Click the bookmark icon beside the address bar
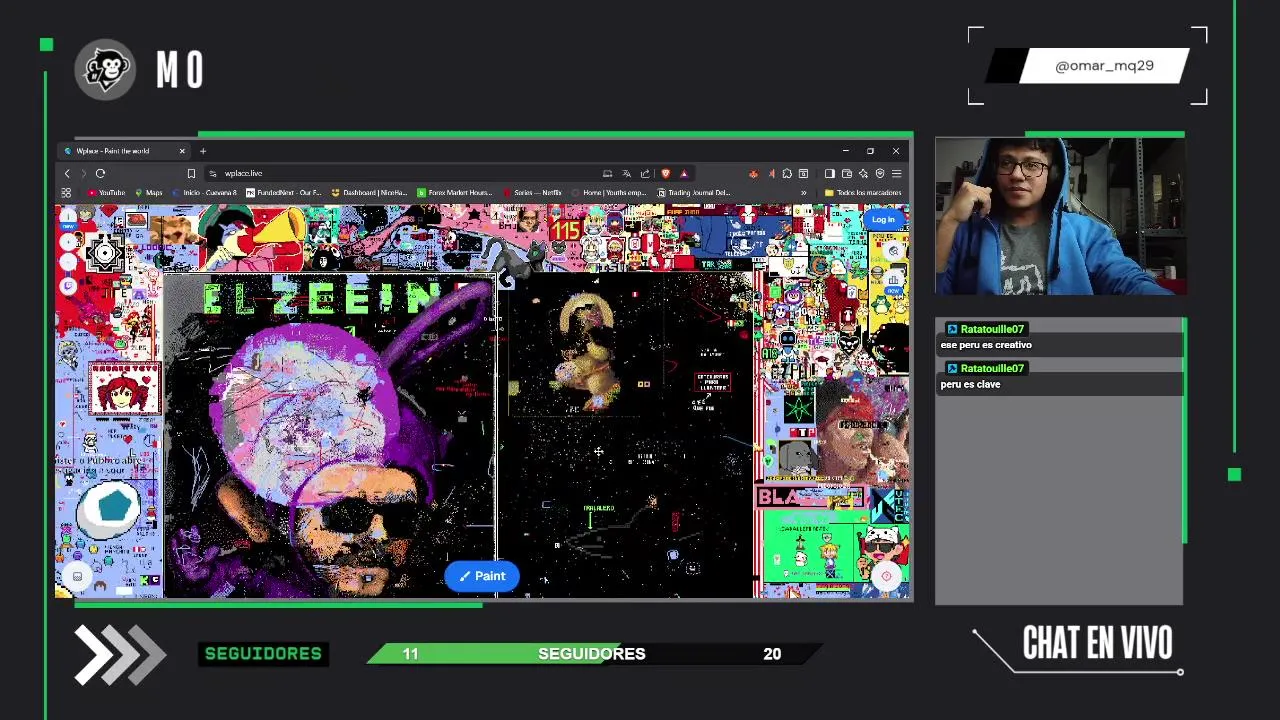The image size is (1280, 720). (x=191, y=173)
